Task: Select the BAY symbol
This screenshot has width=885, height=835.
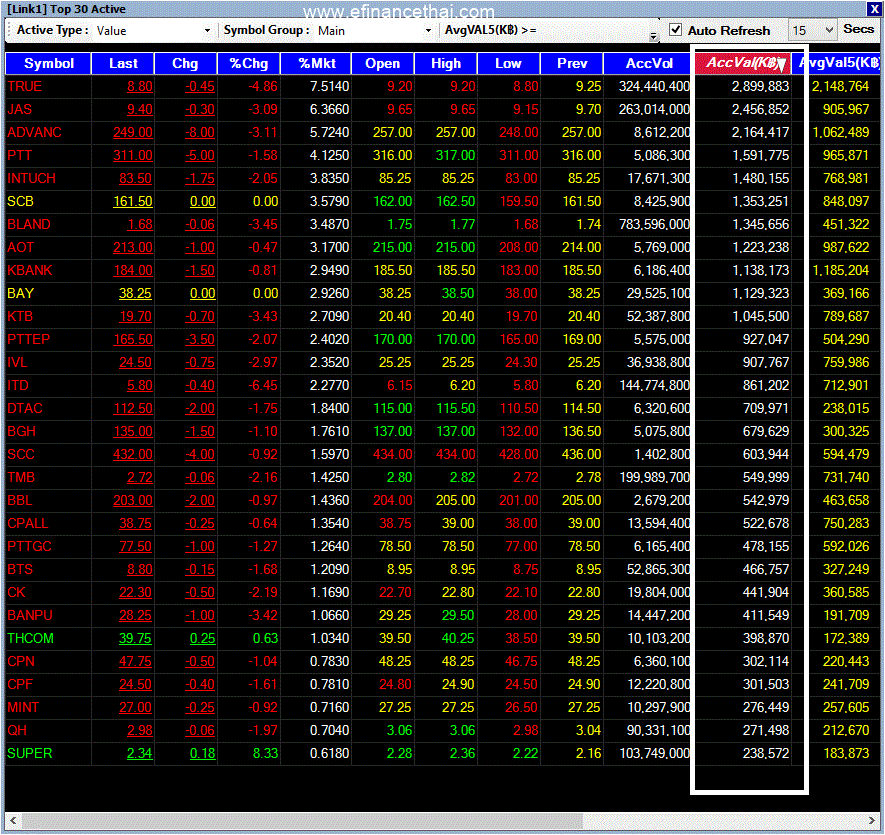Action: 20,294
